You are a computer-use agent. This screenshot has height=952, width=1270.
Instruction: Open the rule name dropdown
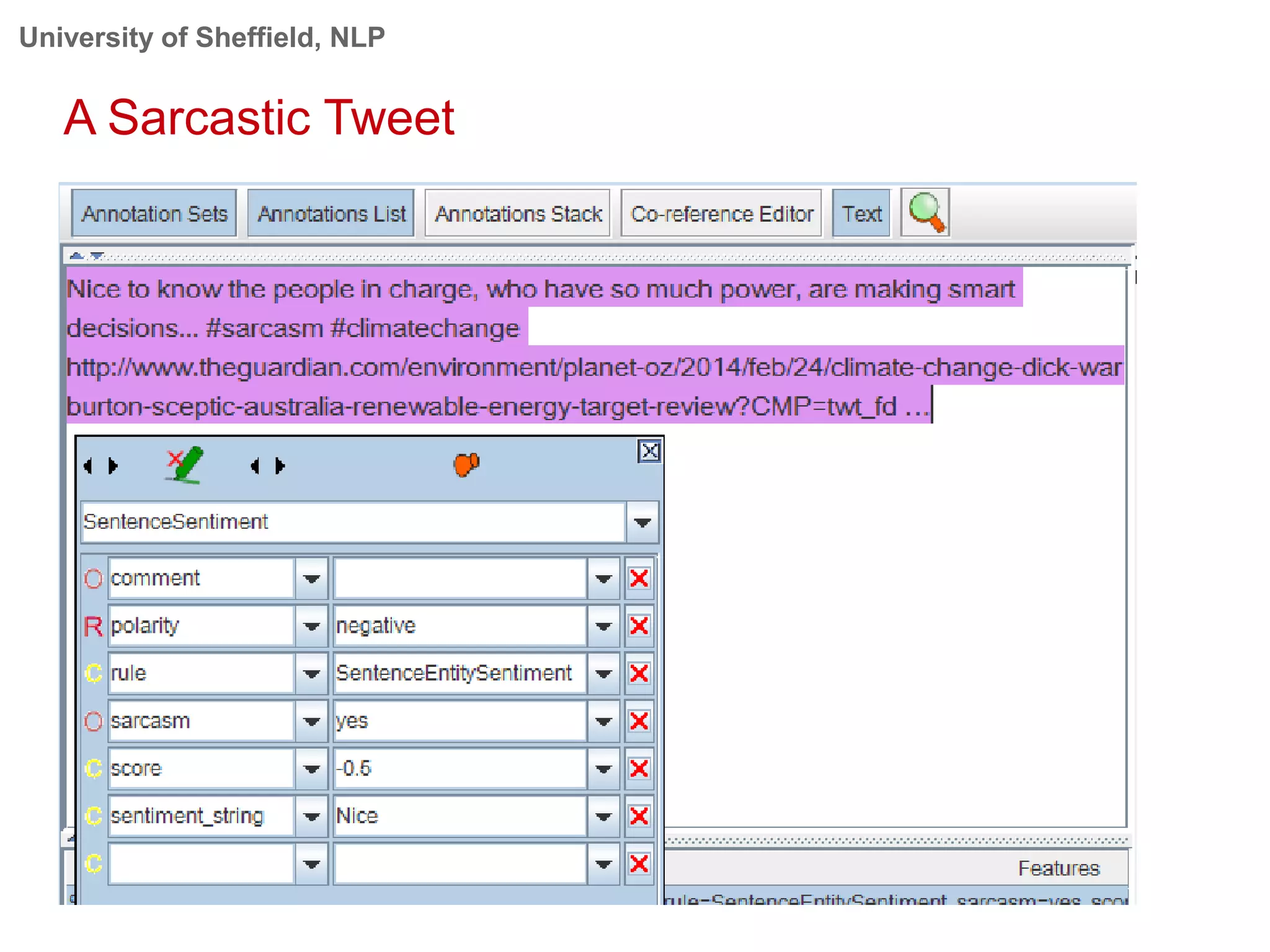tap(311, 673)
